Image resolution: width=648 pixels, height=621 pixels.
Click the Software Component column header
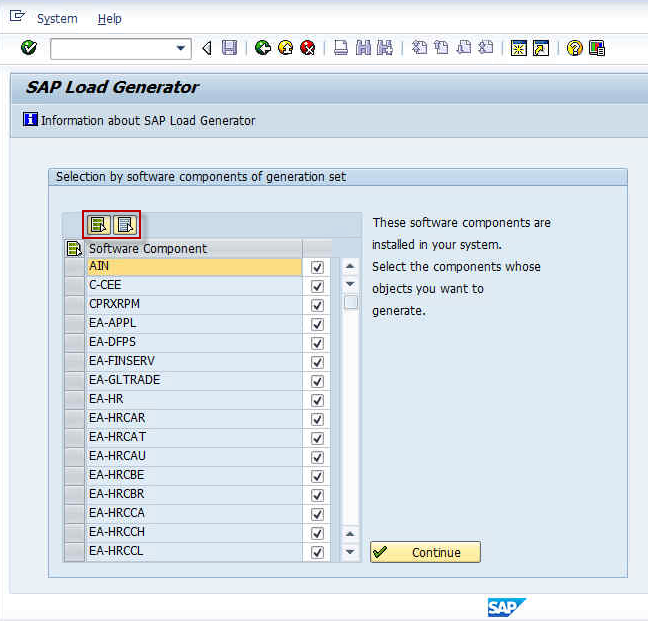coord(194,249)
